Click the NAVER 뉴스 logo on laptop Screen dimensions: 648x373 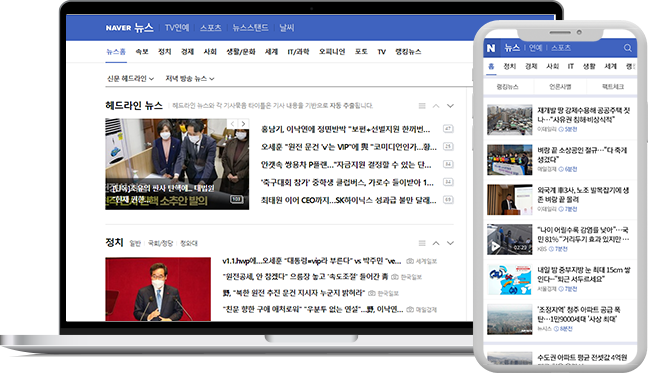coord(129,28)
